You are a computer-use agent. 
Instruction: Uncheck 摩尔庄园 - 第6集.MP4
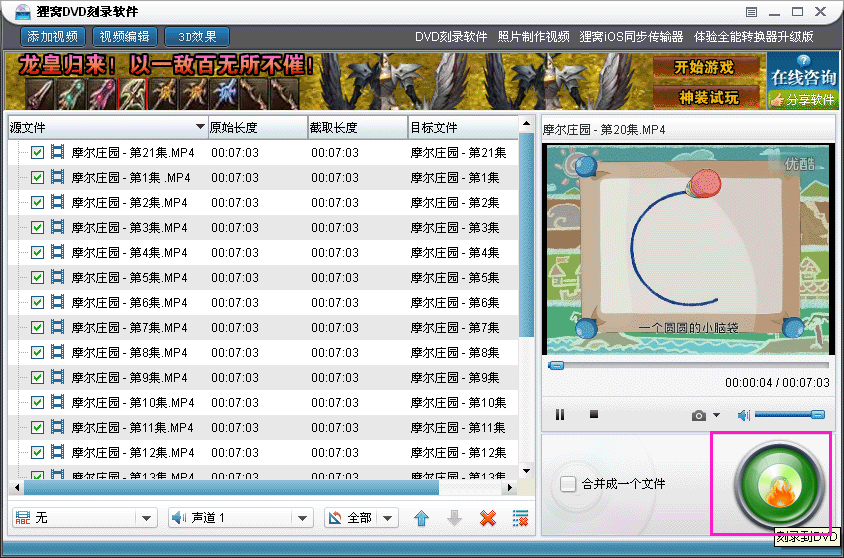pos(37,303)
